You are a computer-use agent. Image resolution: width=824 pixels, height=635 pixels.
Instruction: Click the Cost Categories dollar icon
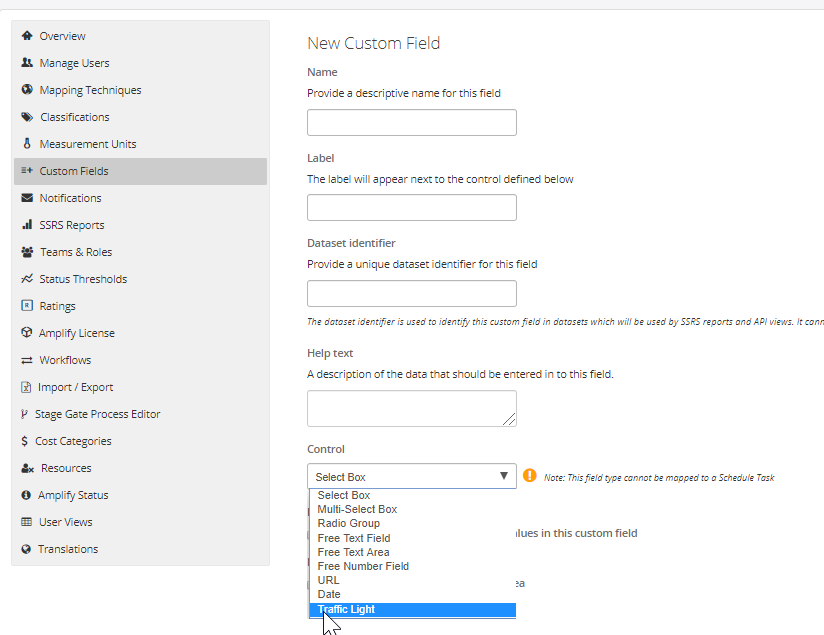[25, 441]
